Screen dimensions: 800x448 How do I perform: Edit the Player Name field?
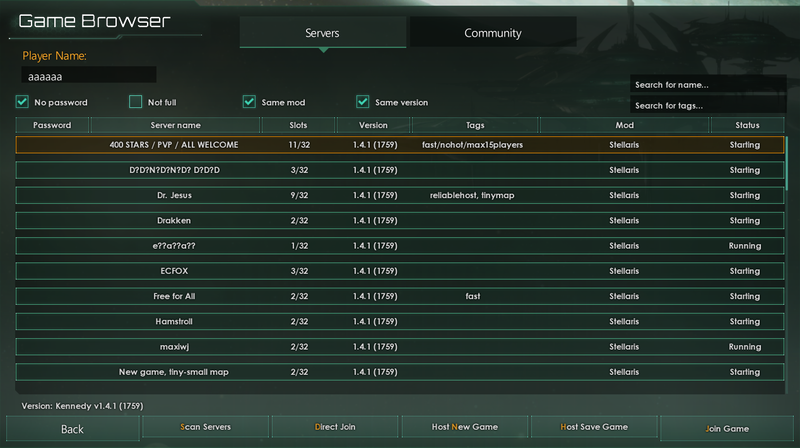pos(89,76)
